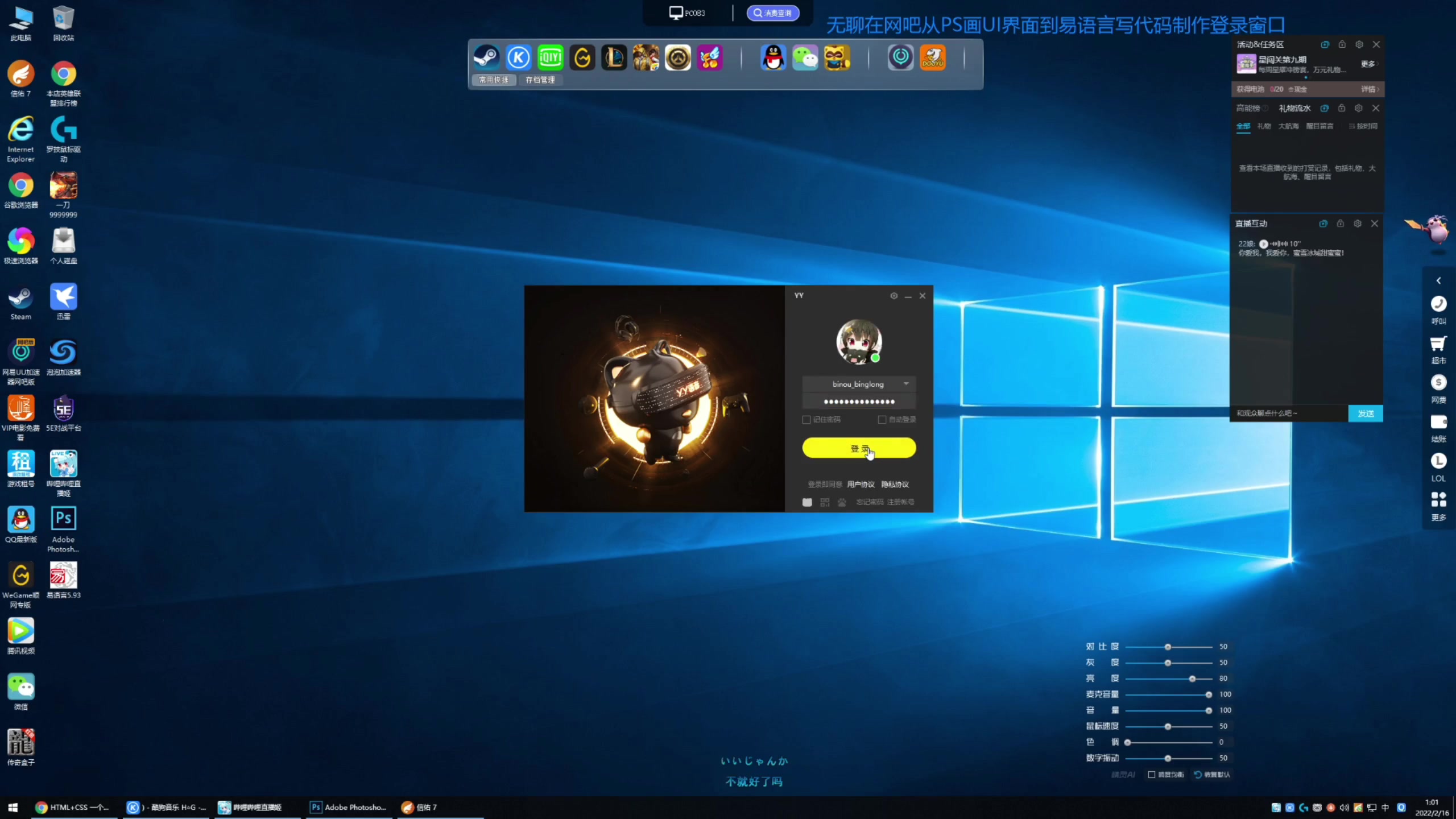Click QR code login icon in YY window
The image size is (1456, 819).
tap(825, 502)
